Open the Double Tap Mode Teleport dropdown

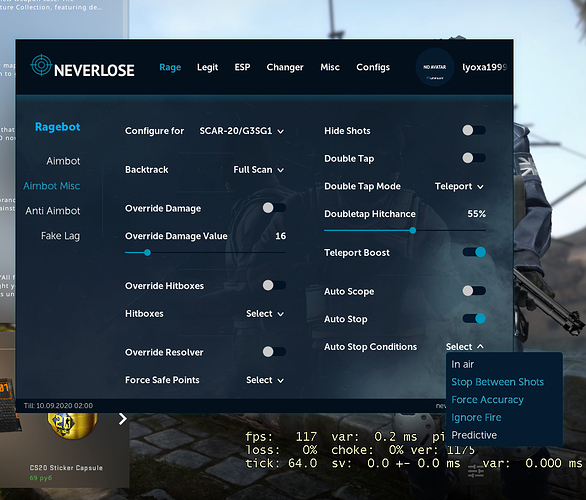click(459, 186)
